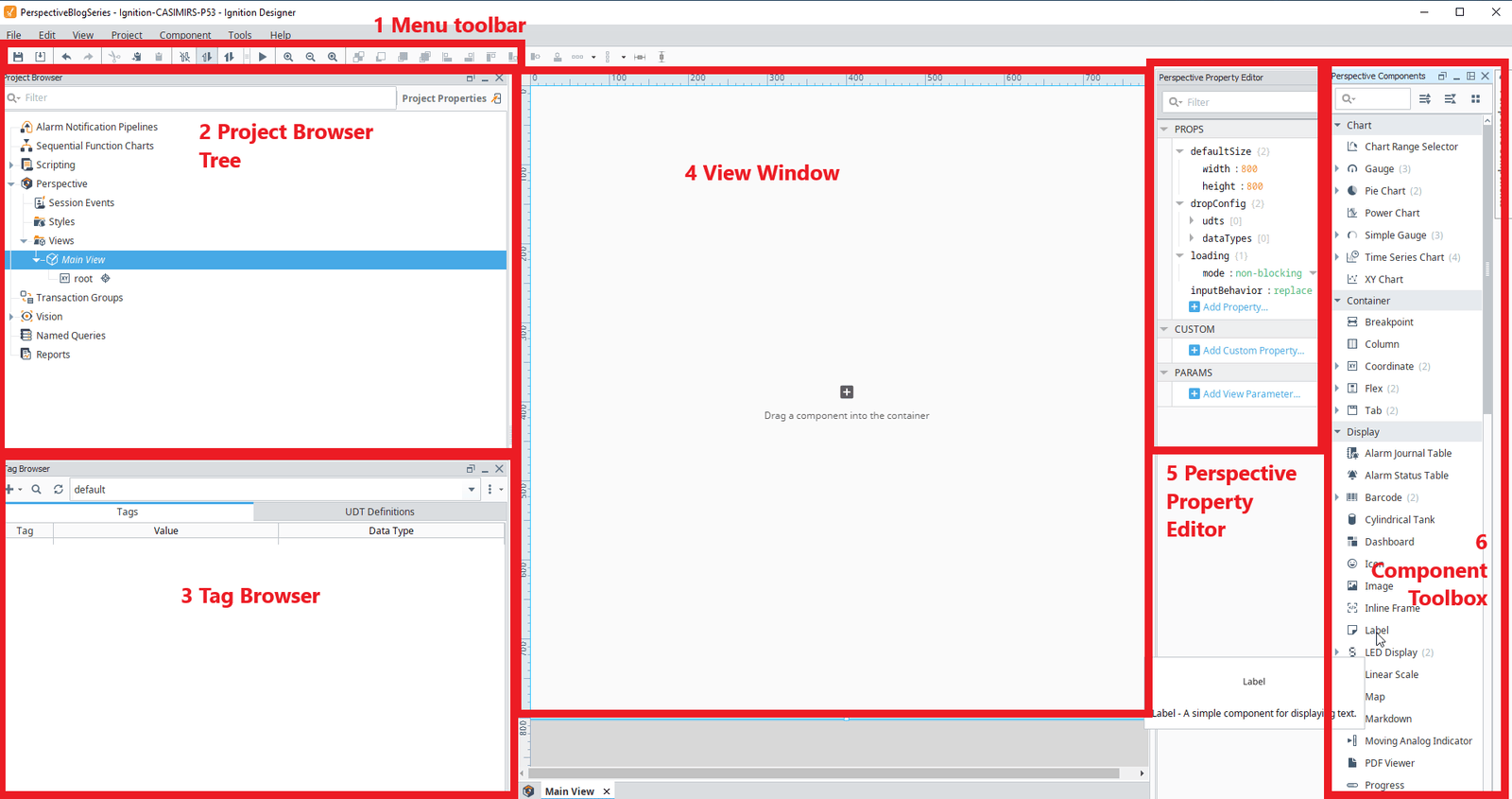Click the collapse-all icon in Perspective Components

coord(1450,98)
